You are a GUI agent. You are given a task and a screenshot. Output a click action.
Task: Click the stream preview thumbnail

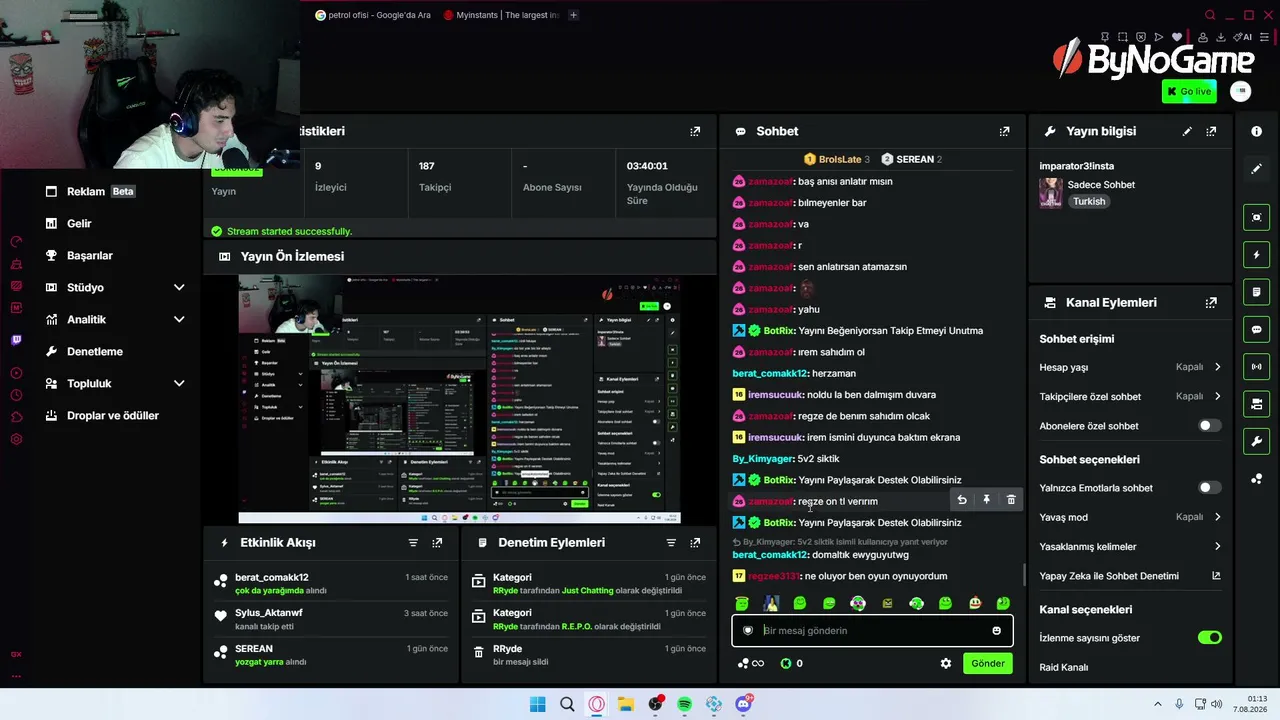[459, 399]
